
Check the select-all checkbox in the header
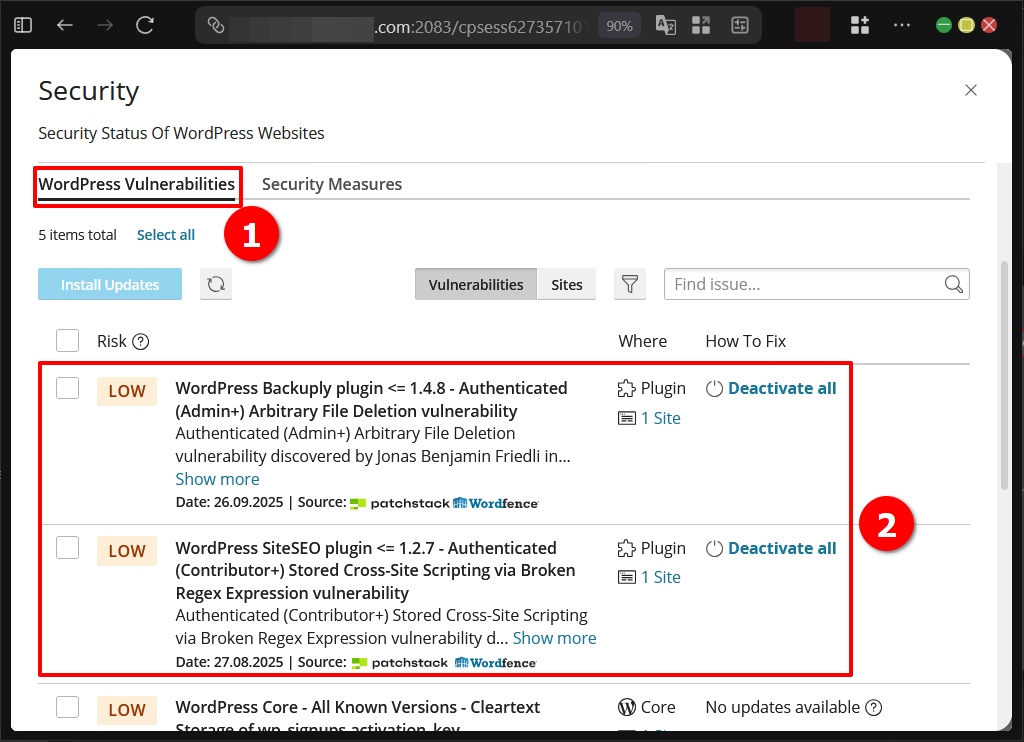(67, 340)
